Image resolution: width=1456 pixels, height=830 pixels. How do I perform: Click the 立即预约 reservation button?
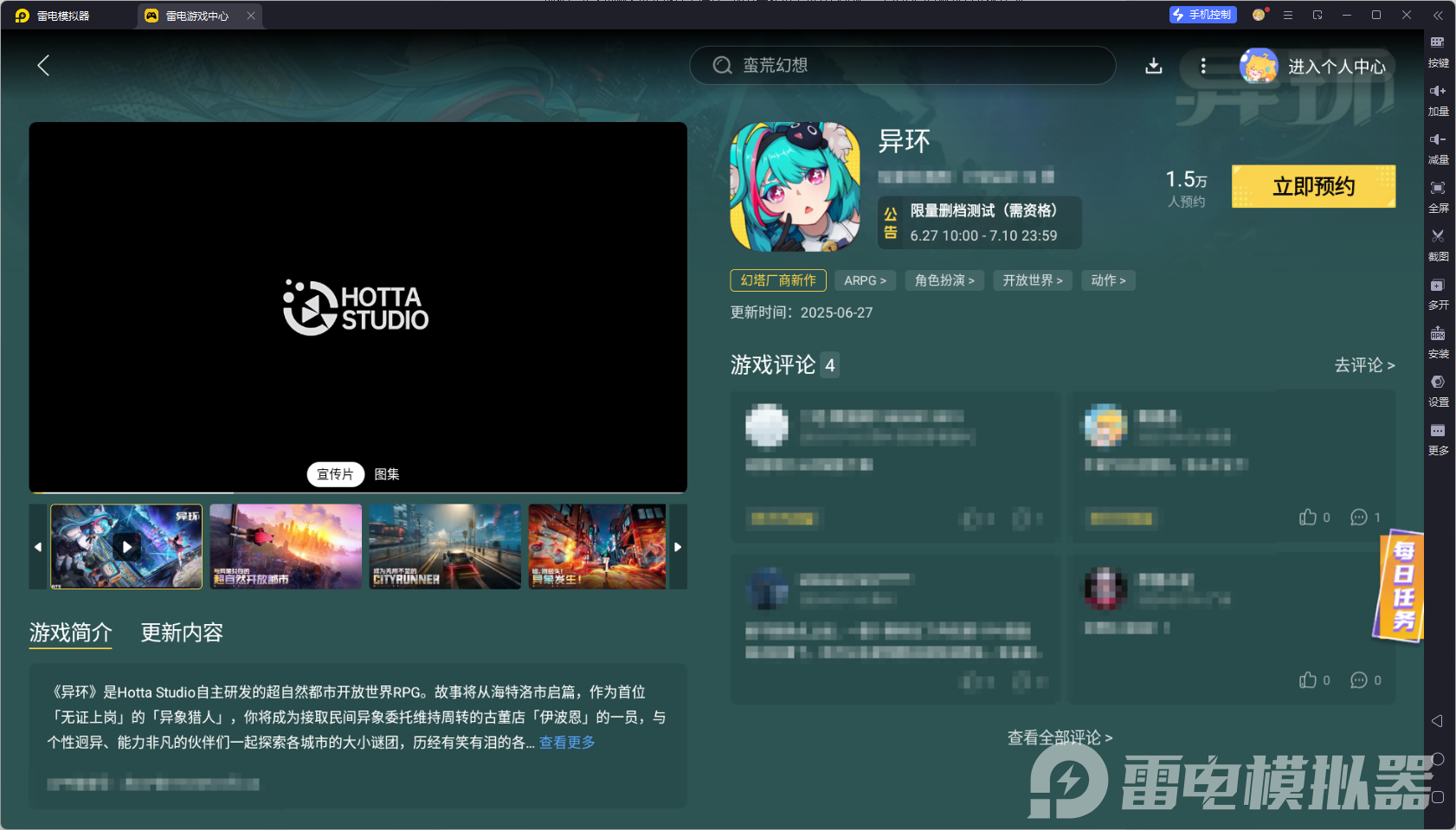click(x=1311, y=186)
